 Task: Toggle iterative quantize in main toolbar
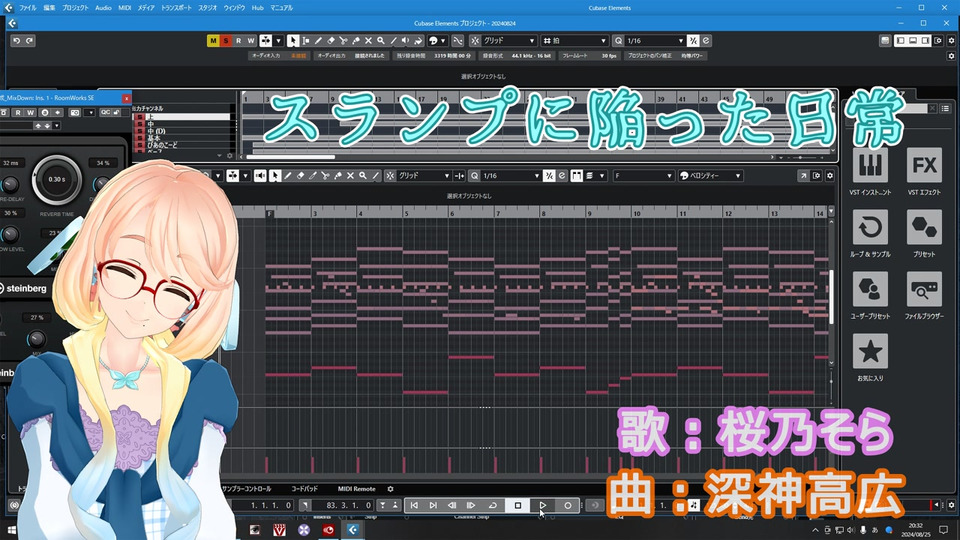point(692,40)
